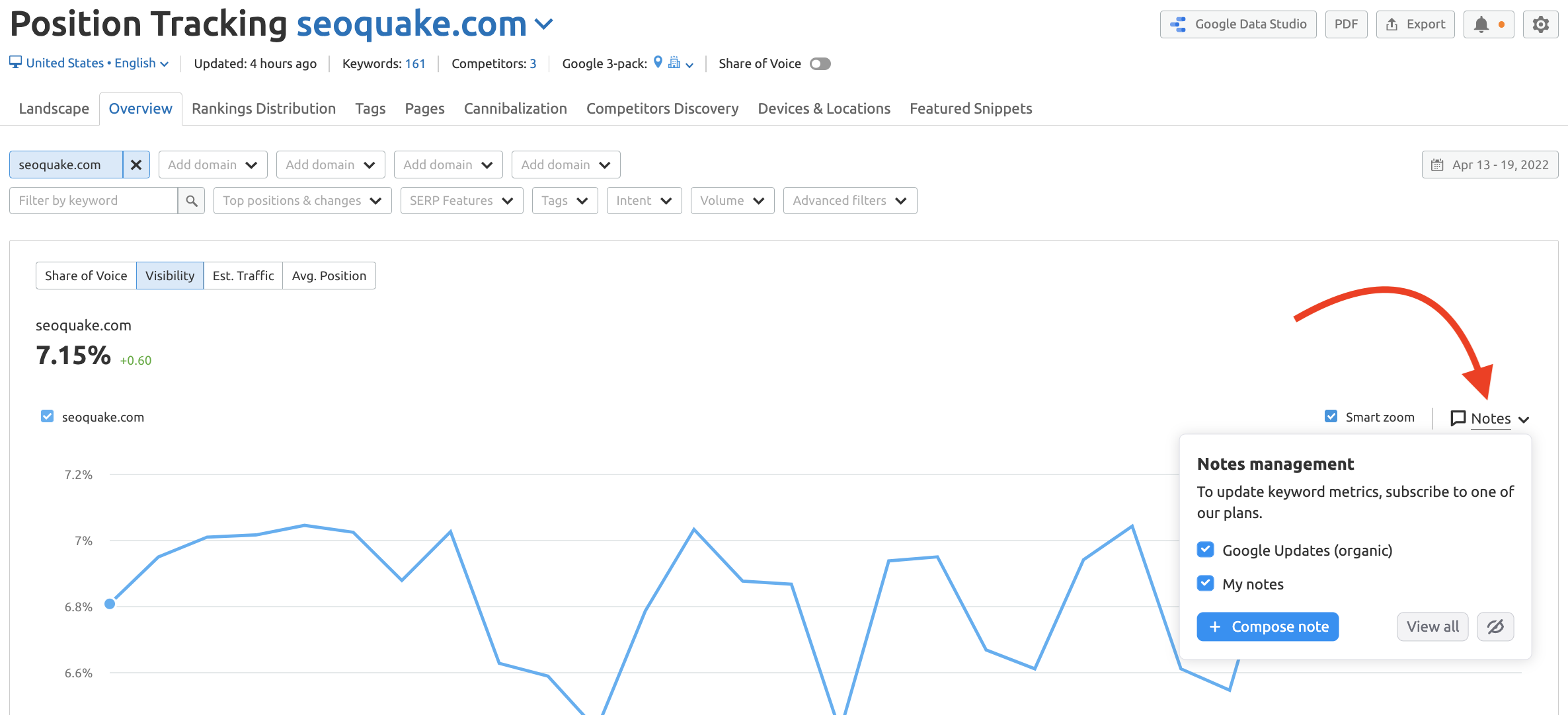The height and width of the screenshot is (715, 1568).
Task: Open the Competitors Discovery tab
Action: (x=662, y=108)
